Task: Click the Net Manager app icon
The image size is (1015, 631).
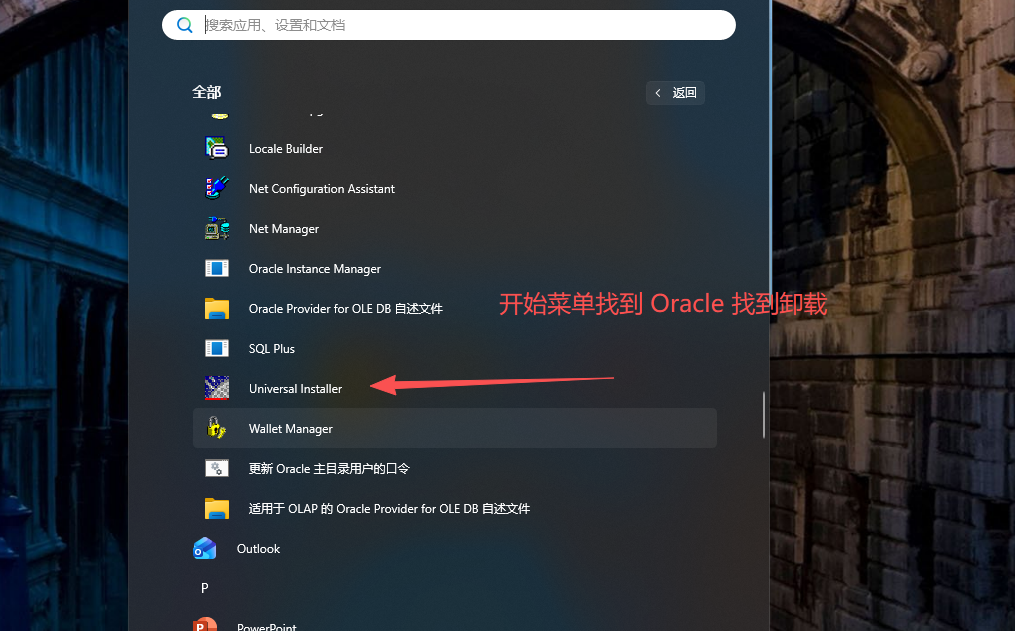Action: point(217,228)
